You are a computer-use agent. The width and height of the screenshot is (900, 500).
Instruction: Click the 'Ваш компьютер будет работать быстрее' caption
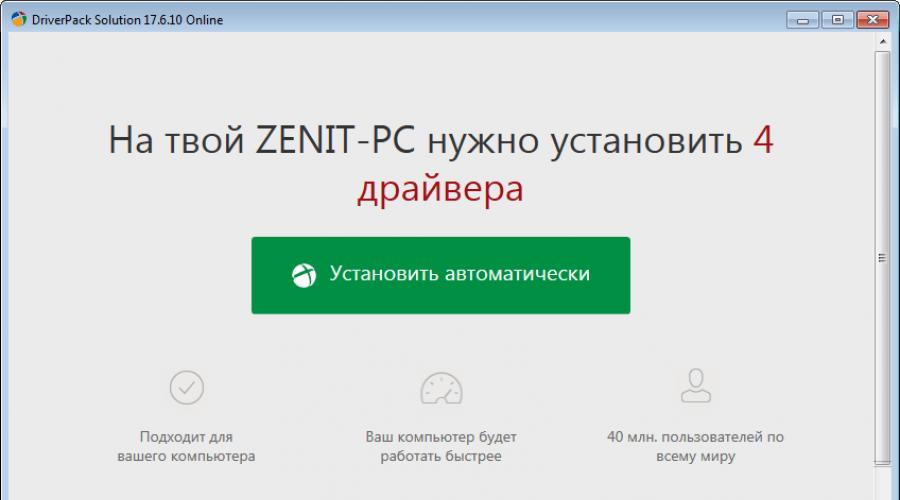[x=441, y=447]
